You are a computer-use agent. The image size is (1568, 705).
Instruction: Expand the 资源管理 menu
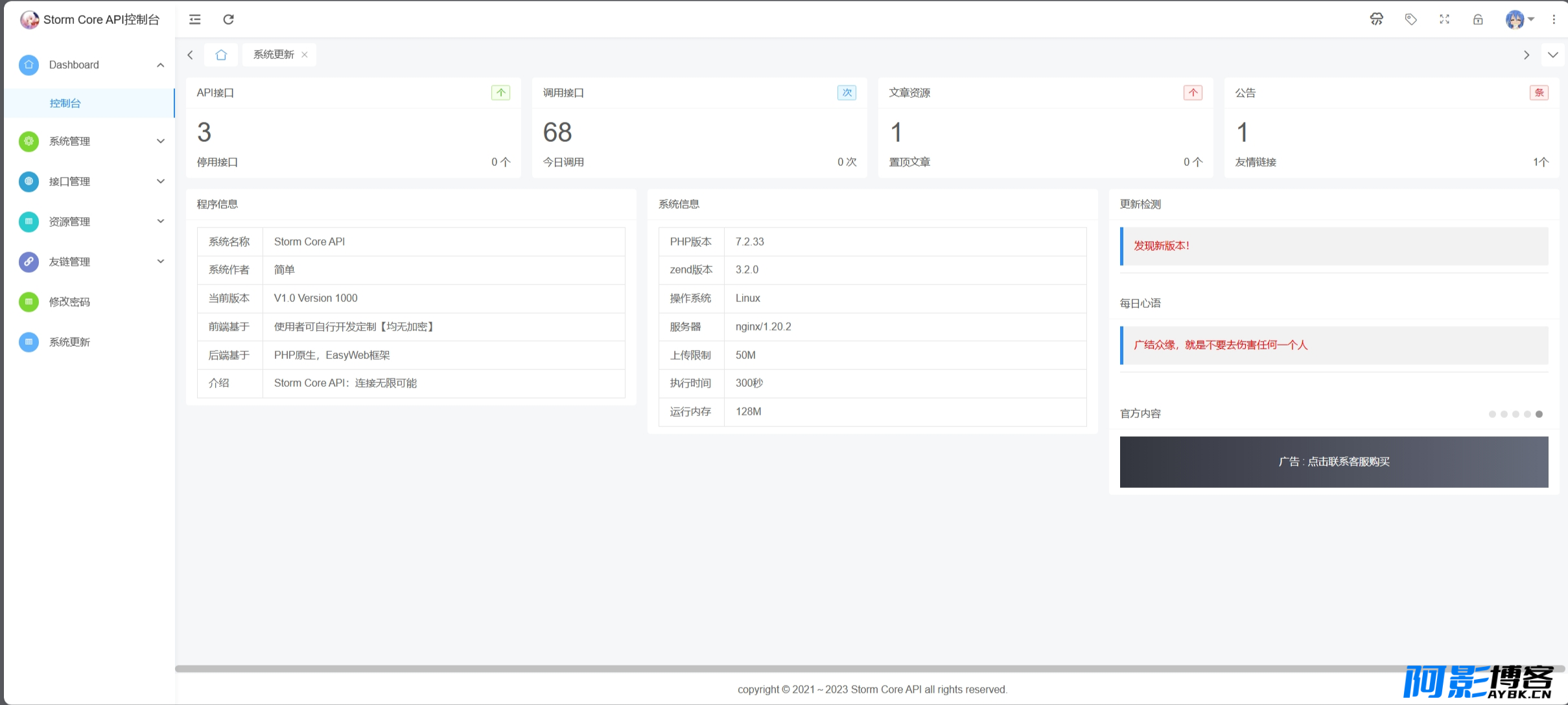89,222
